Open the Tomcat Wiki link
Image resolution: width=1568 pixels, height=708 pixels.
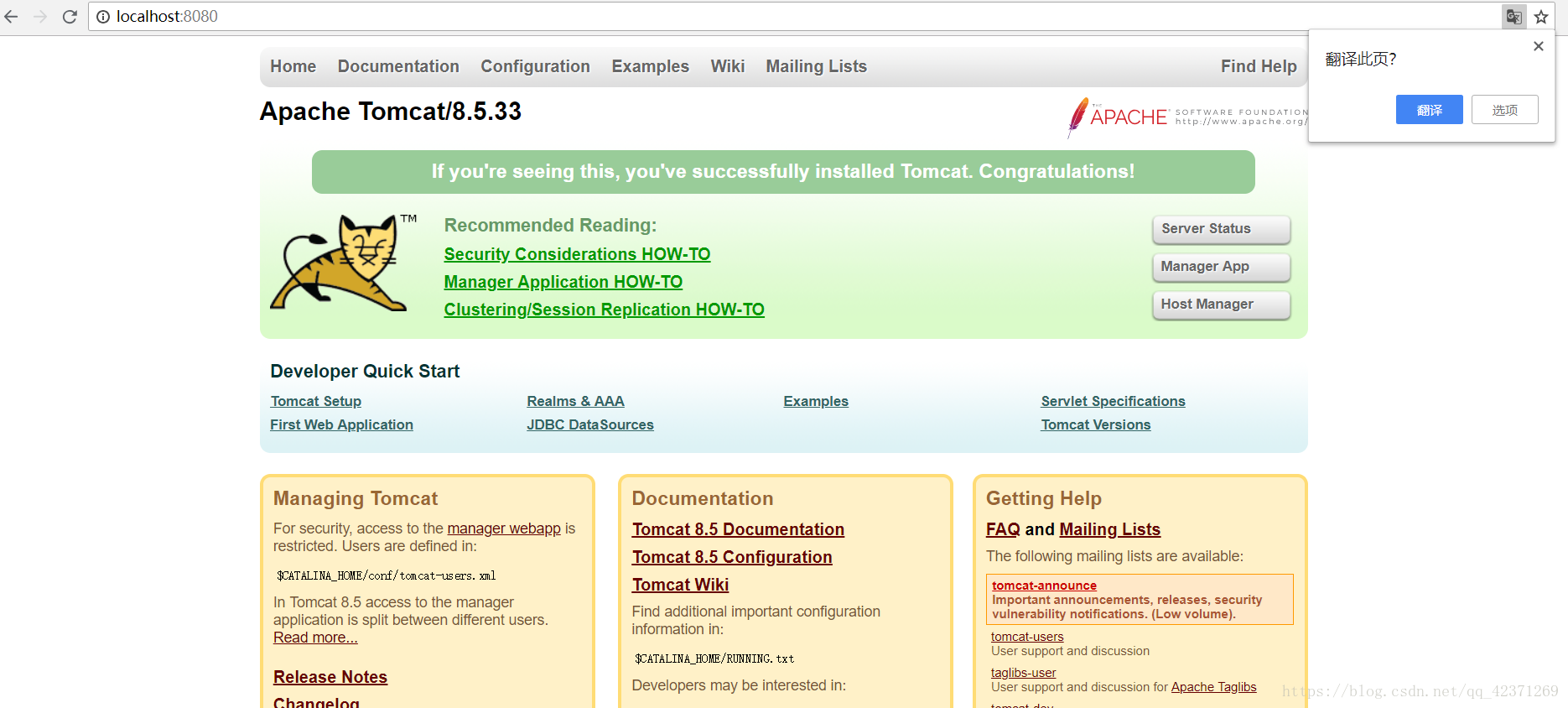click(680, 585)
